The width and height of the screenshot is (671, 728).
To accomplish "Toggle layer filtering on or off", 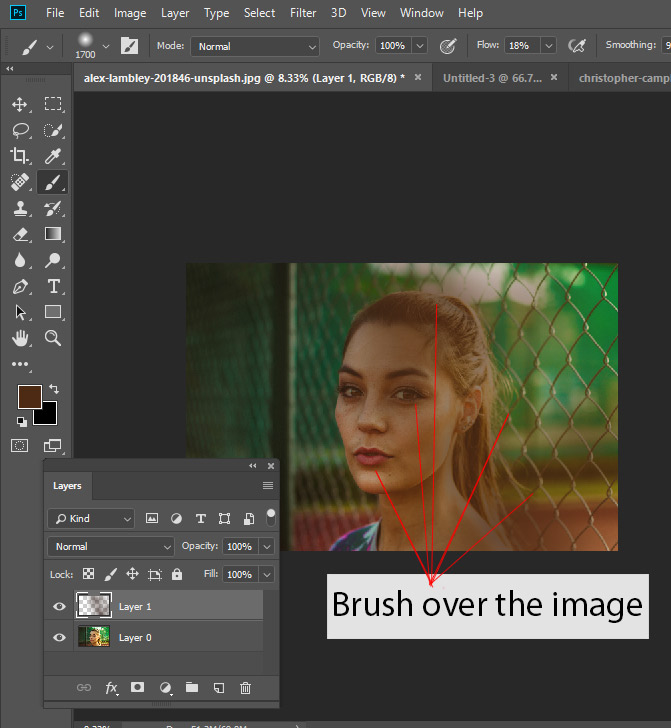I will (x=271, y=517).
